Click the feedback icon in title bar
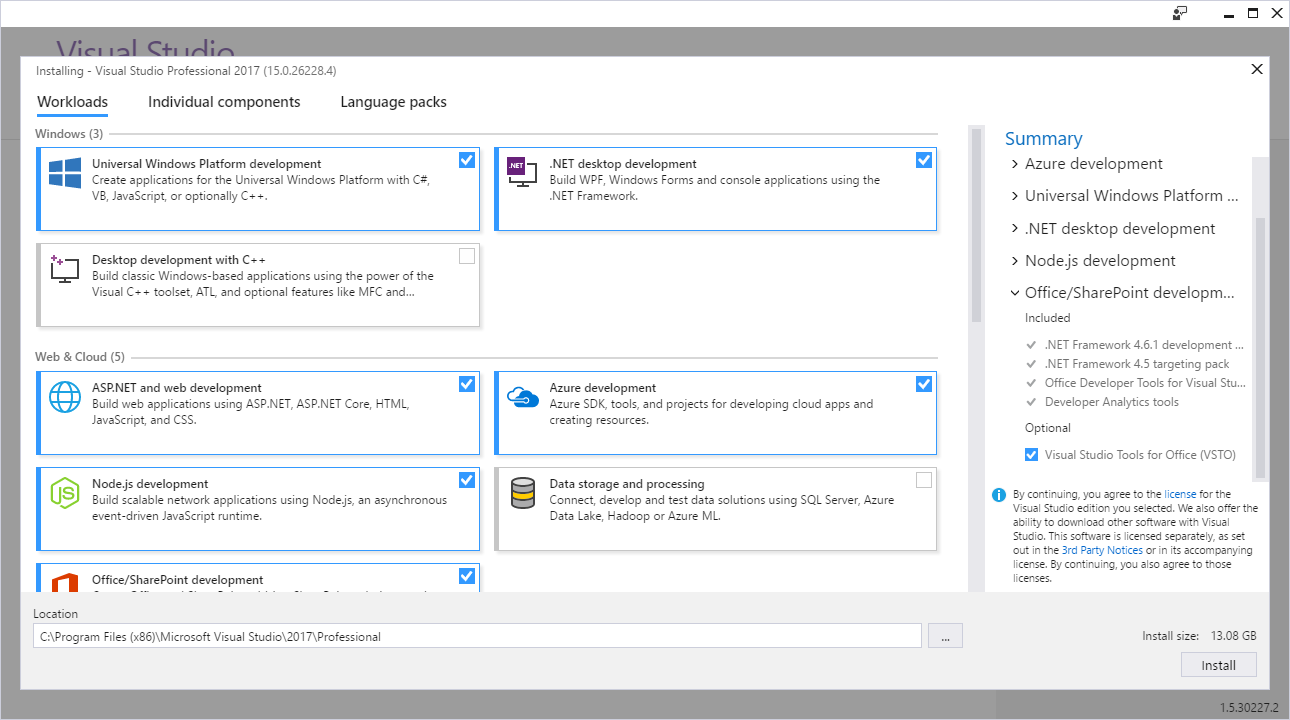This screenshot has height=720, width=1290. pos(1180,13)
